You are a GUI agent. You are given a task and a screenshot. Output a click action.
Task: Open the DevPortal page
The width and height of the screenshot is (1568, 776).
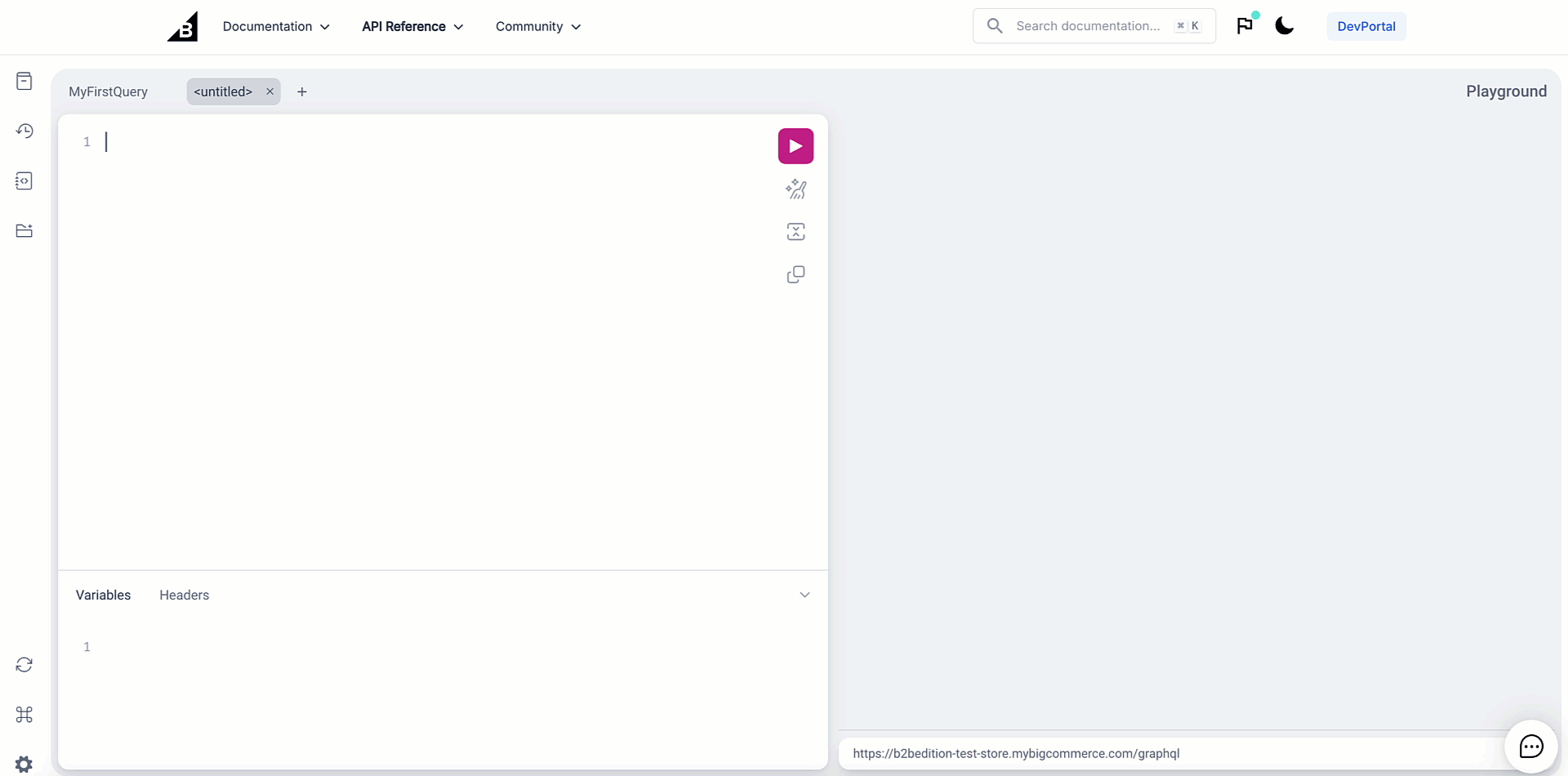[x=1365, y=25]
